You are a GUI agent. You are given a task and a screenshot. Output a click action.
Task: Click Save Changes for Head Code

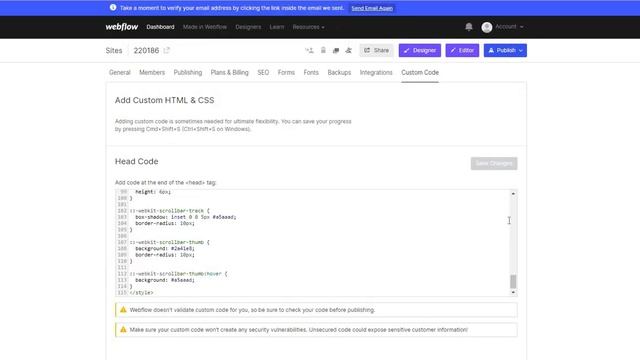494,163
